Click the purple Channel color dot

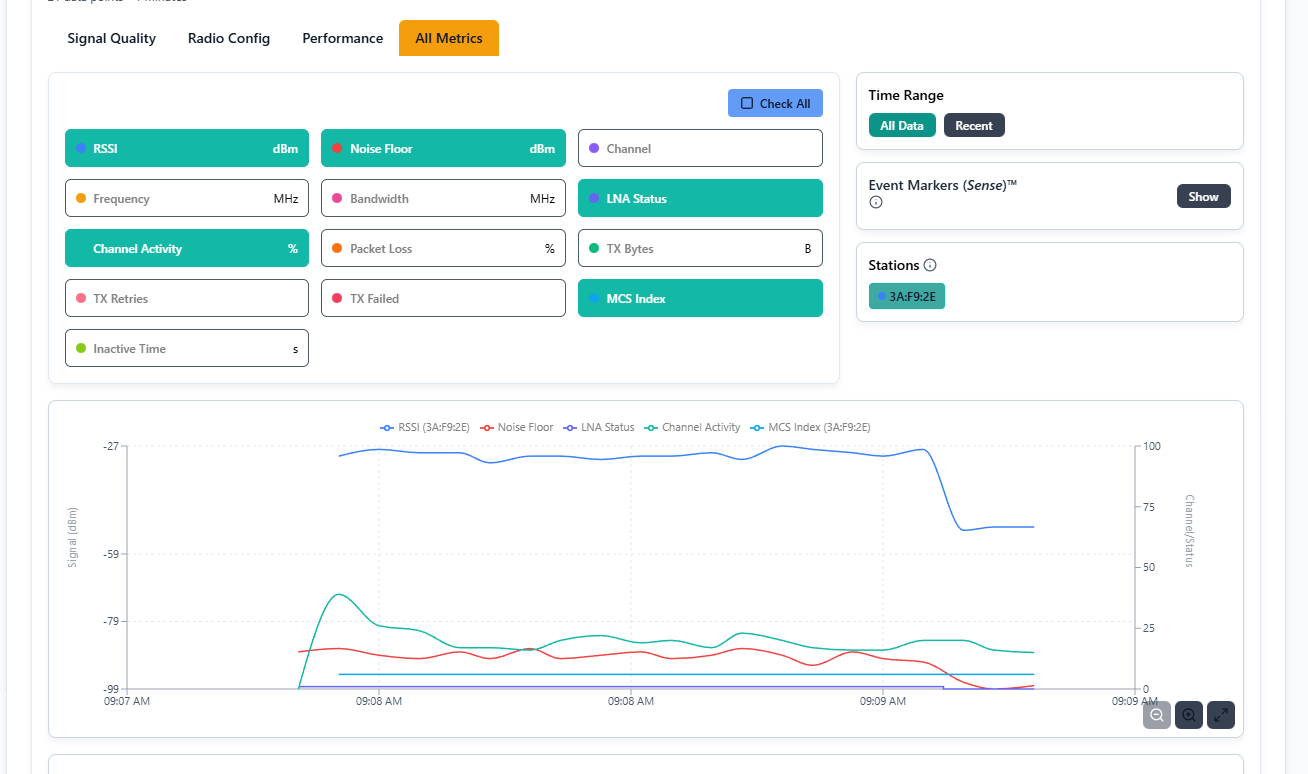[594, 148]
